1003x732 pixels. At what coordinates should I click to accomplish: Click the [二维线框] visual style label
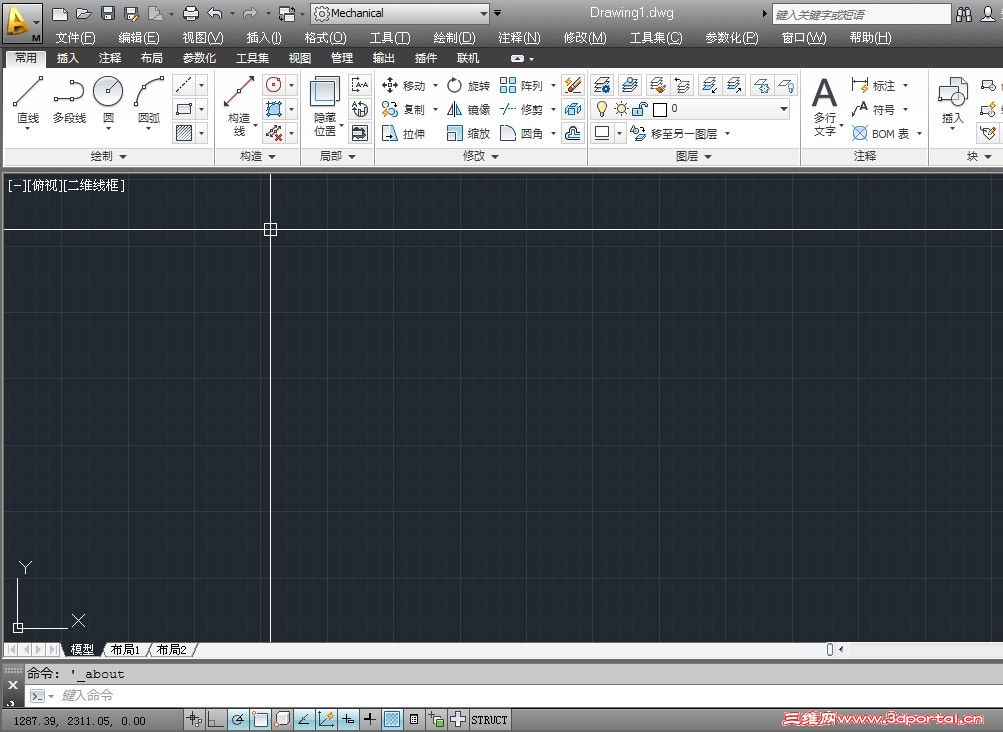point(95,186)
